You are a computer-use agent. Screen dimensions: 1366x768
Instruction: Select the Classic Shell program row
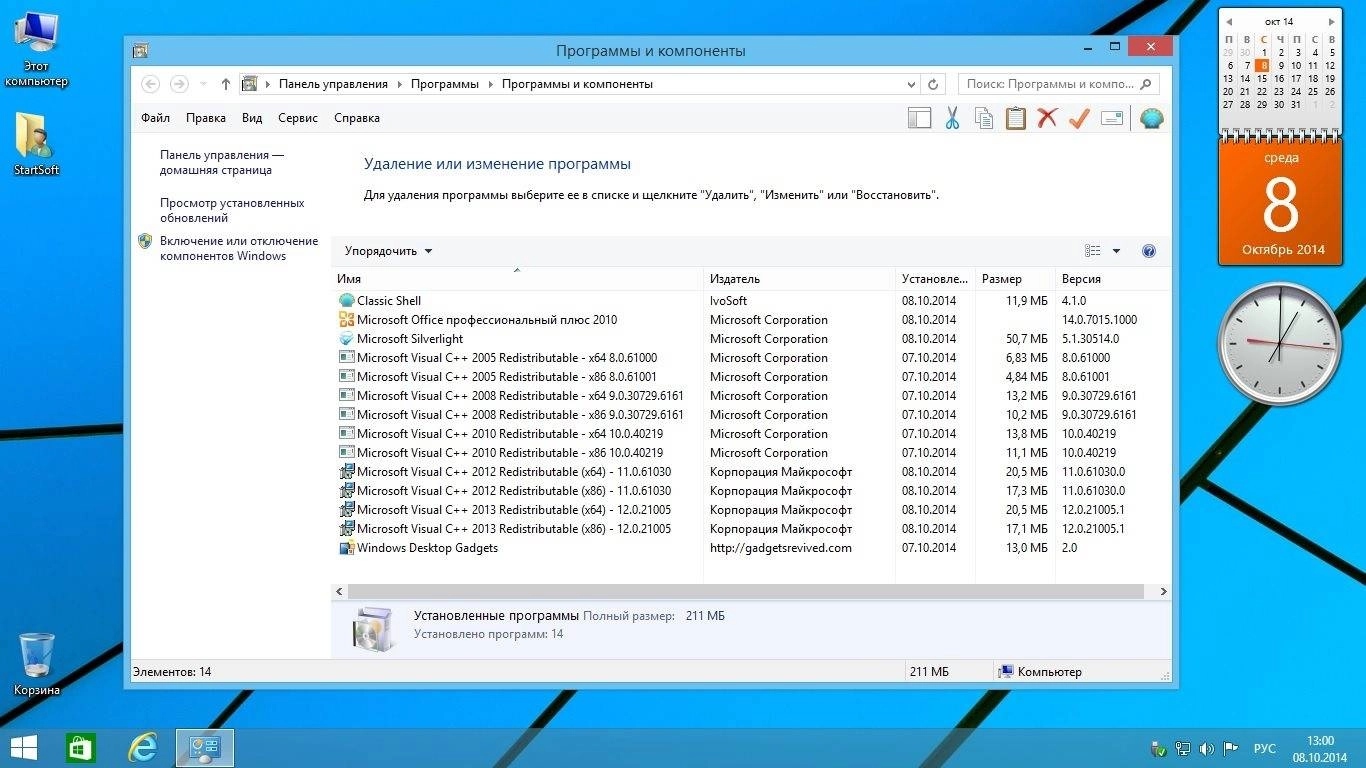(750, 301)
